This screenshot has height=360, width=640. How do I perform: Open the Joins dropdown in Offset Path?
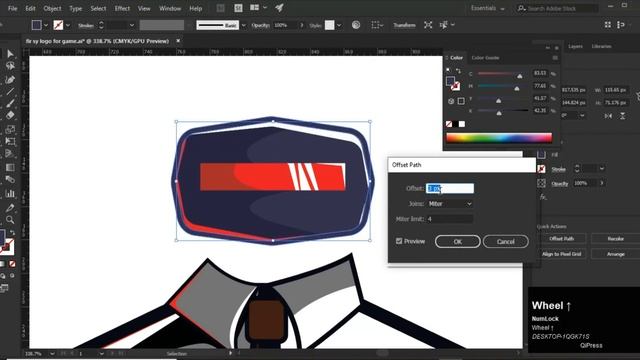450,204
